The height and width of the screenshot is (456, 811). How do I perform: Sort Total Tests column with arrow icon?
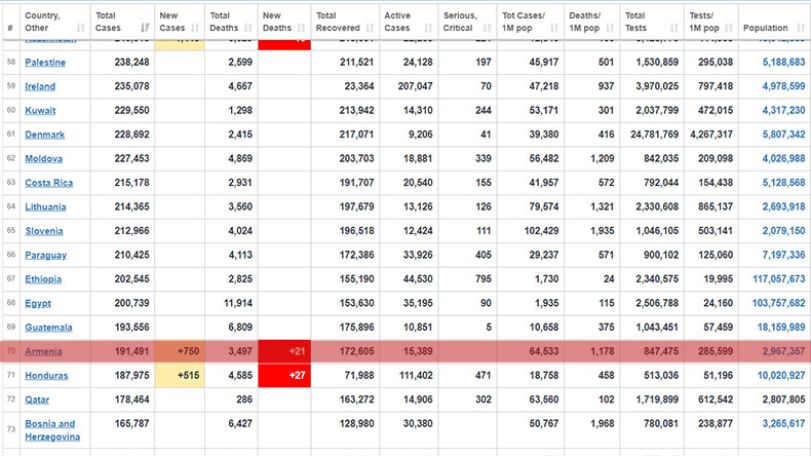point(674,28)
